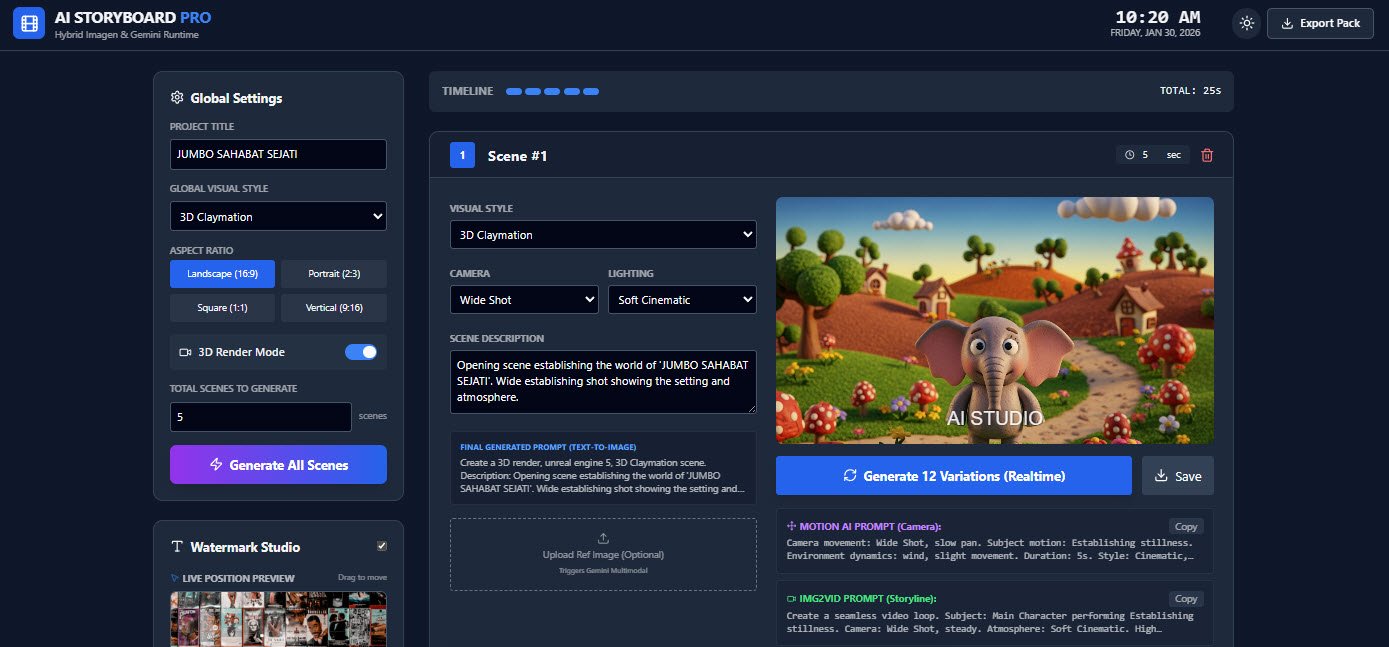Click the 'Triggers Gemini Multimodal' hint text
The height and width of the screenshot is (647, 1389).
coord(603,570)
